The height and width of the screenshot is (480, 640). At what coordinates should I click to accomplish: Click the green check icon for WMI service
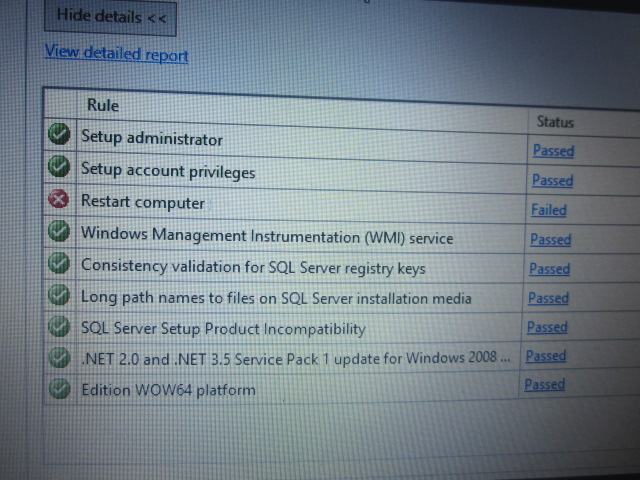coord(59,231)
